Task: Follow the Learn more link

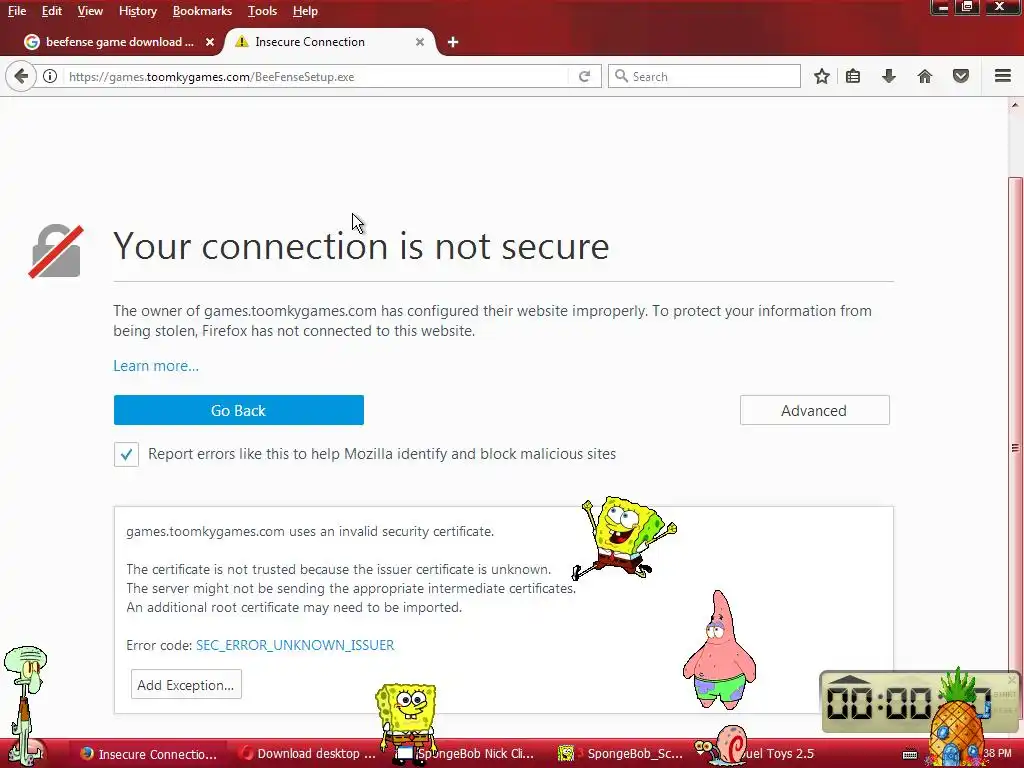Action: pyautogui.click(x=156, y=366)
